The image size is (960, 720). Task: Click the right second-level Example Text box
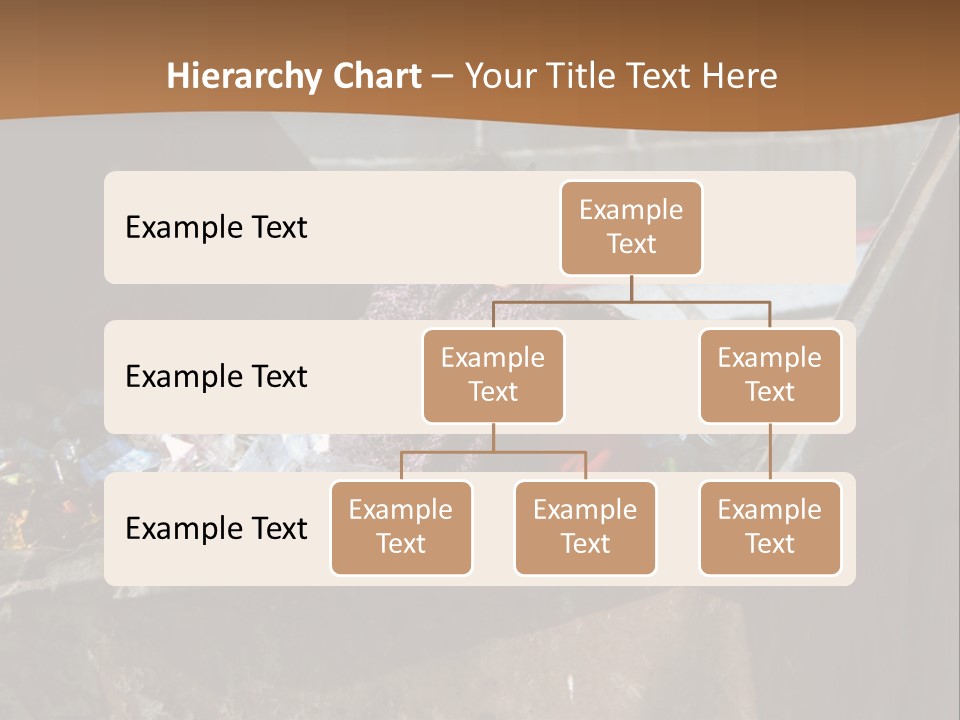point(770,376)
